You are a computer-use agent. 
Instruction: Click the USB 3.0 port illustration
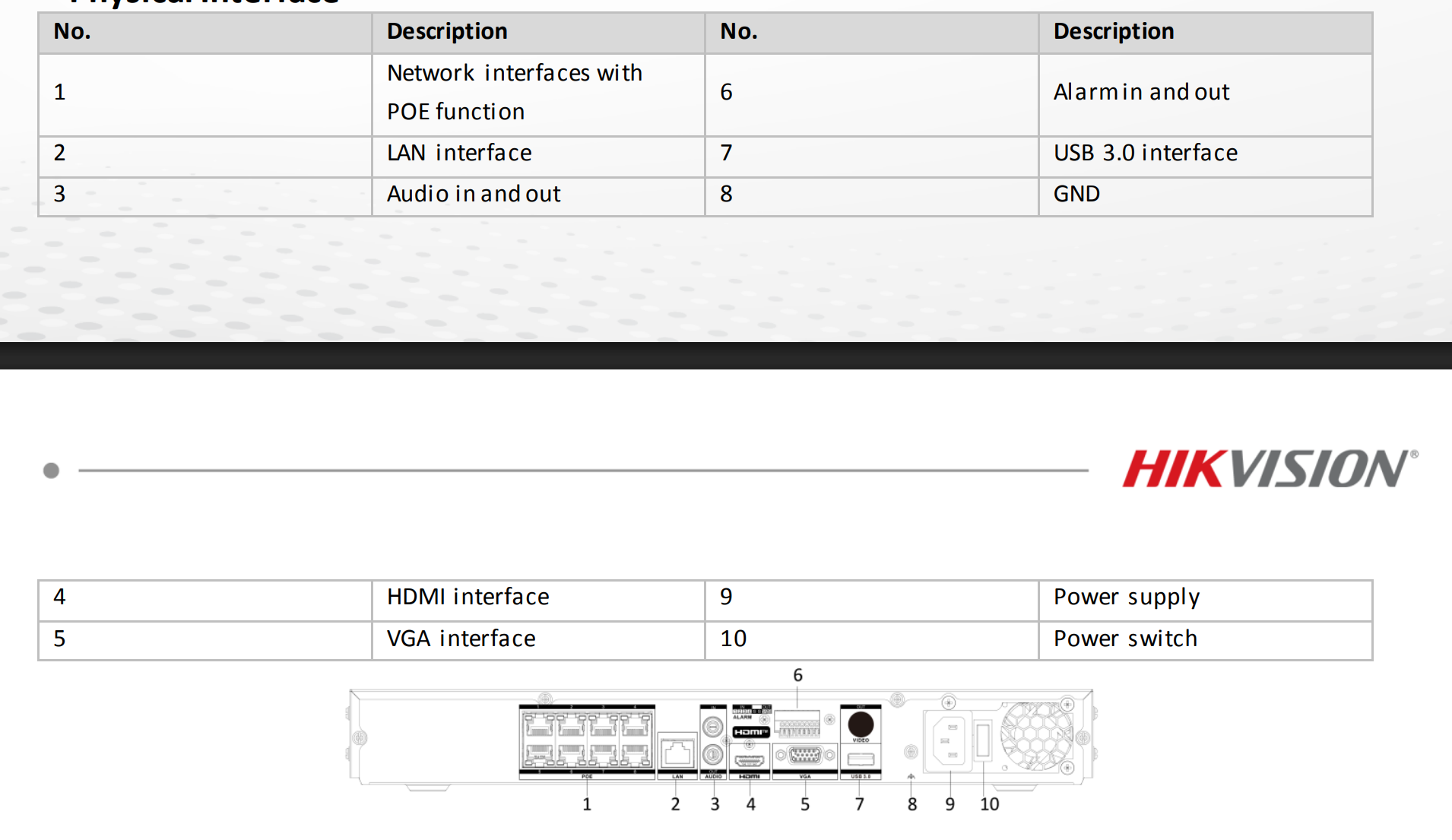[x=861, y=759]
